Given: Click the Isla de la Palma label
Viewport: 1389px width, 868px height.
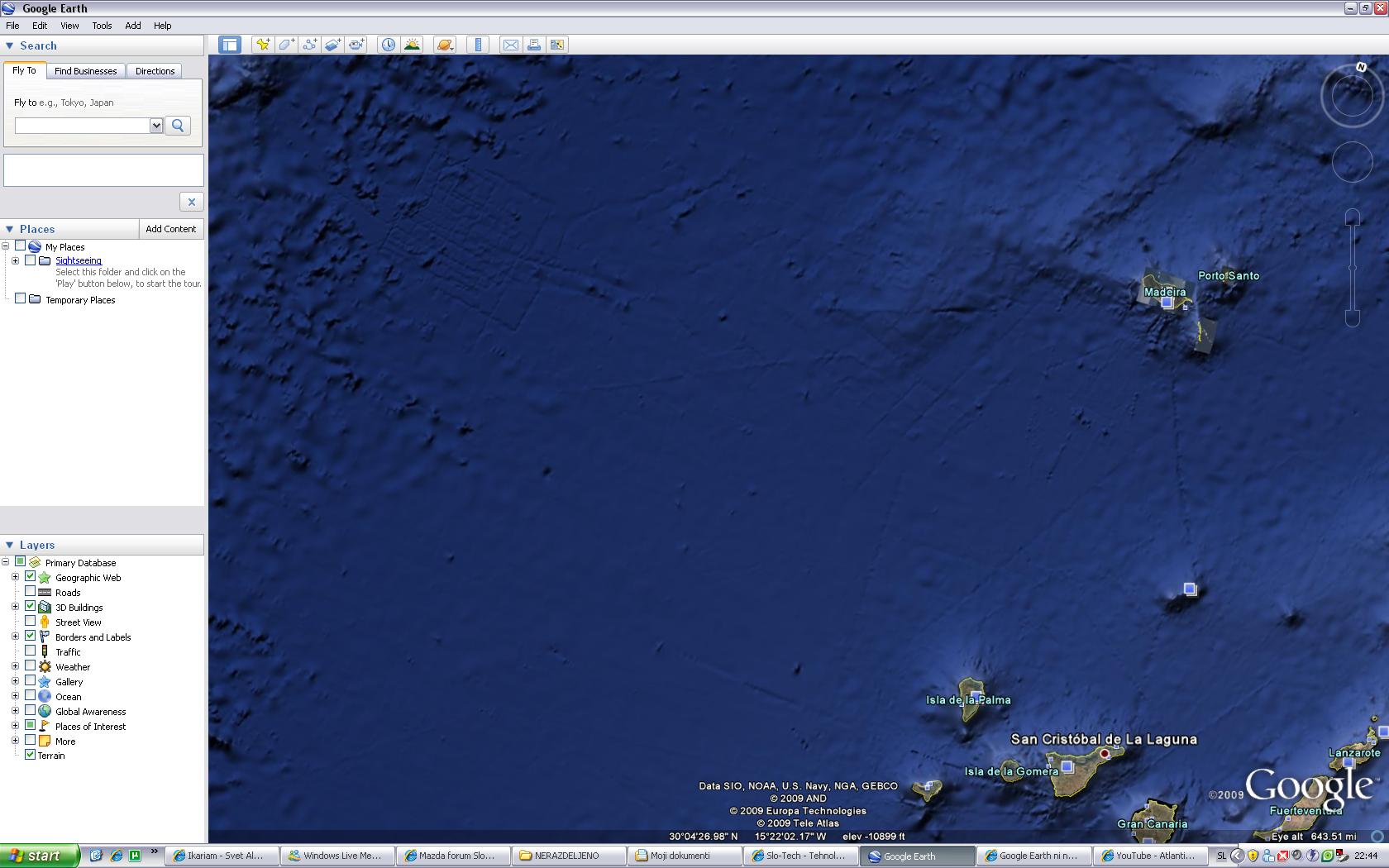Looking at the screenshot, I should [968, 699].
